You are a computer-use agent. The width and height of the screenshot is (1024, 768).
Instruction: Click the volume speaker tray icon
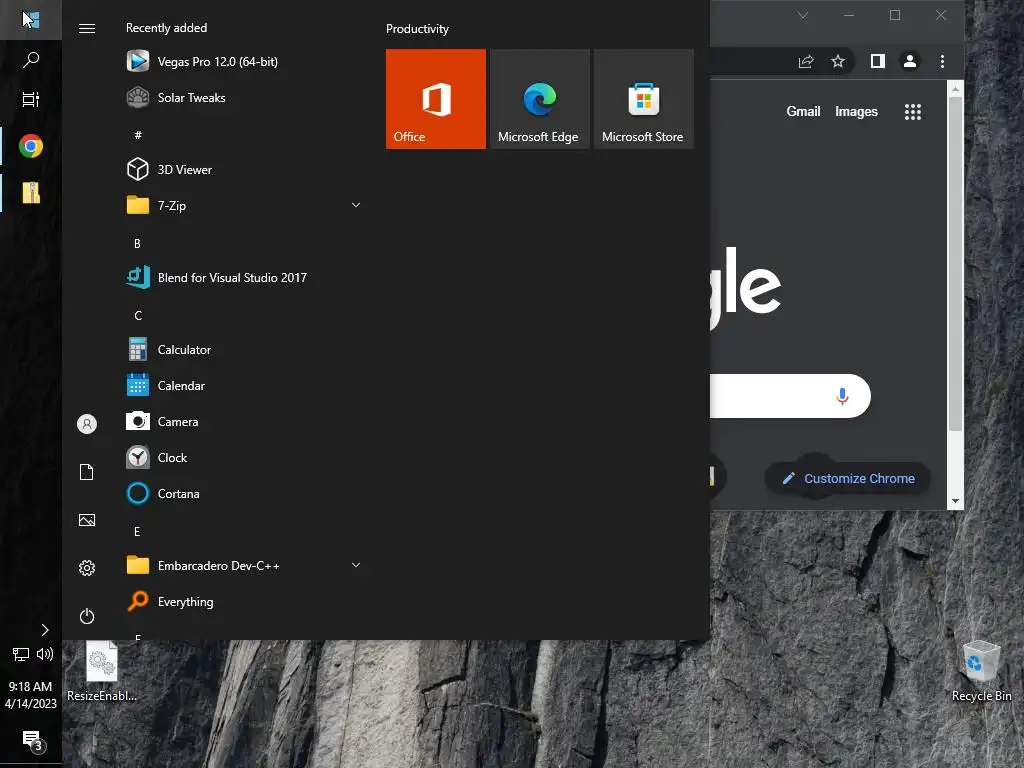click(x=45, y=654)
